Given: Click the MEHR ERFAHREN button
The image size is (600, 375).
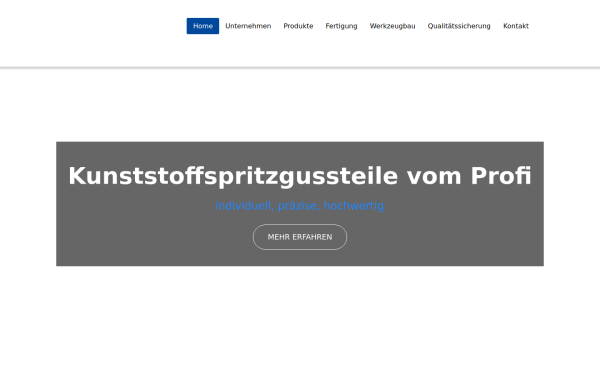Looking at the screenshot, I should [x=300, y=237].
